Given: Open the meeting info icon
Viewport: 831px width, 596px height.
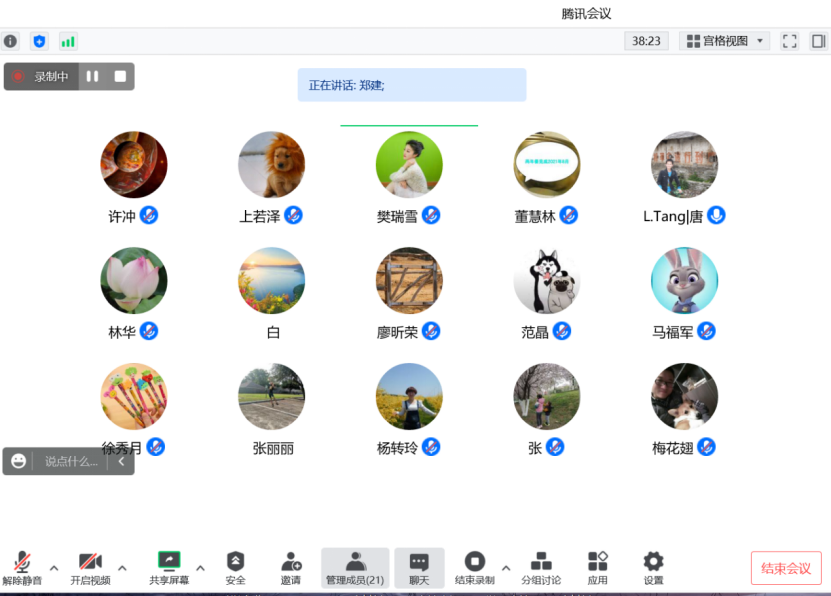Looking at the screenshot, I should pos(10,41).
